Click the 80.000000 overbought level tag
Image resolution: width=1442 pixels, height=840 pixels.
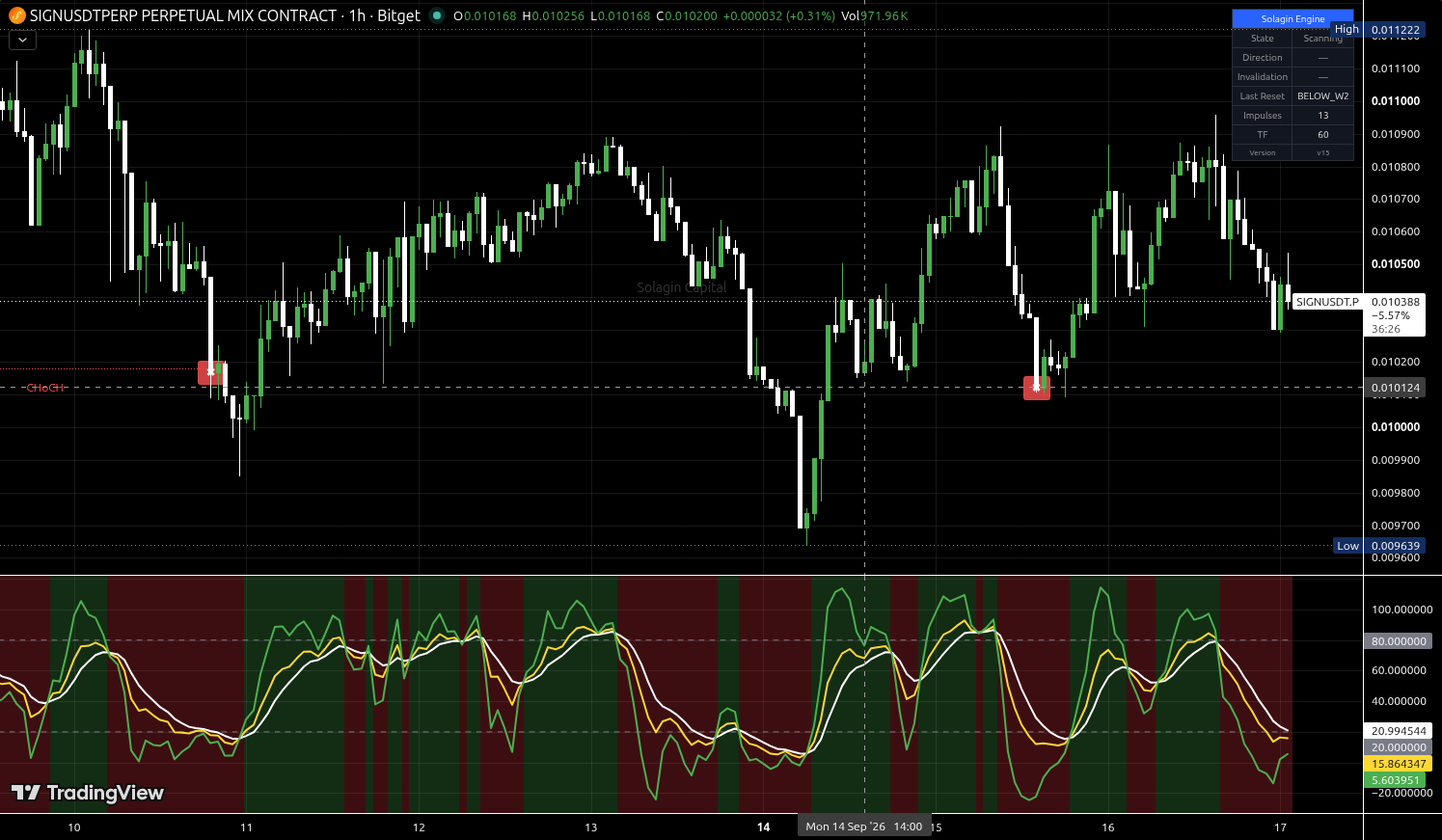coord(1399,641)
